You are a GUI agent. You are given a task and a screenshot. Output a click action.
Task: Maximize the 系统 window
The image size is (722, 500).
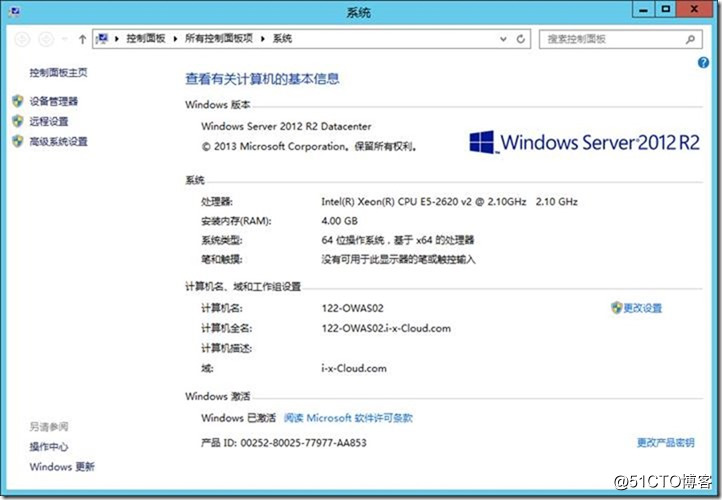click(x=666, y=10)
